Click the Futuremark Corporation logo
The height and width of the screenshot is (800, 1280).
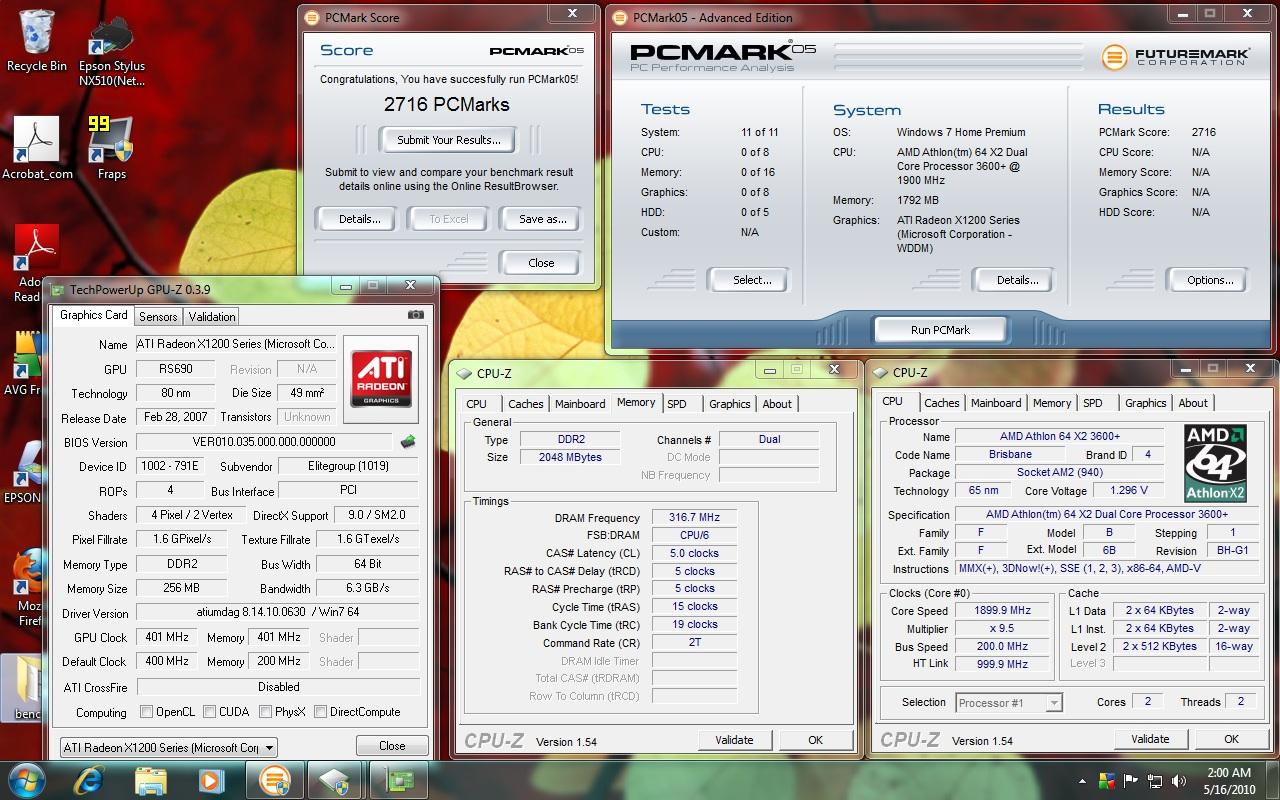click(x=1176, y=57)
